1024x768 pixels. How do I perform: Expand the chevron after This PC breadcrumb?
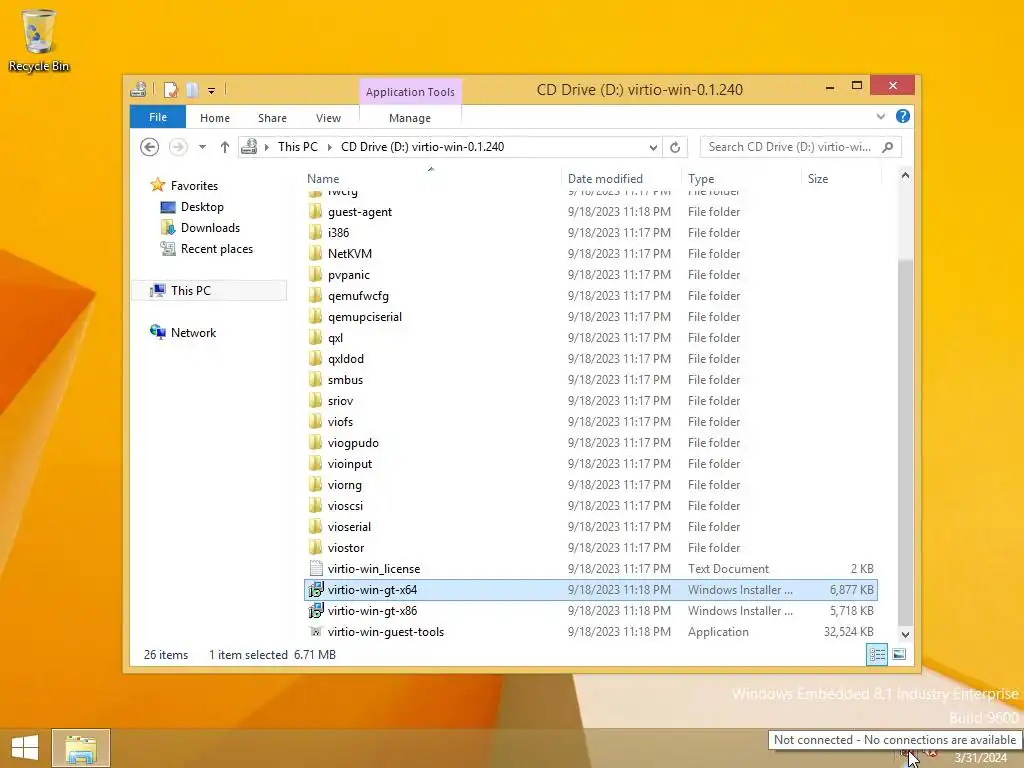coord(329,147)
